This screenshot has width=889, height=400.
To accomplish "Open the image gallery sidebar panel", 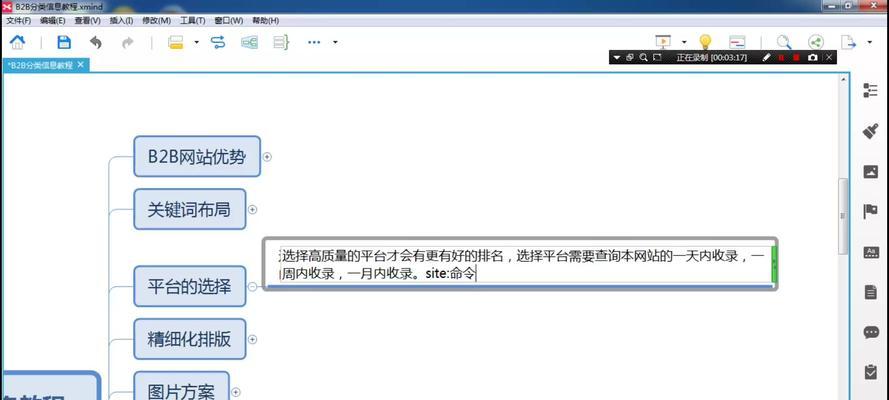I will [x=870, y=172].
